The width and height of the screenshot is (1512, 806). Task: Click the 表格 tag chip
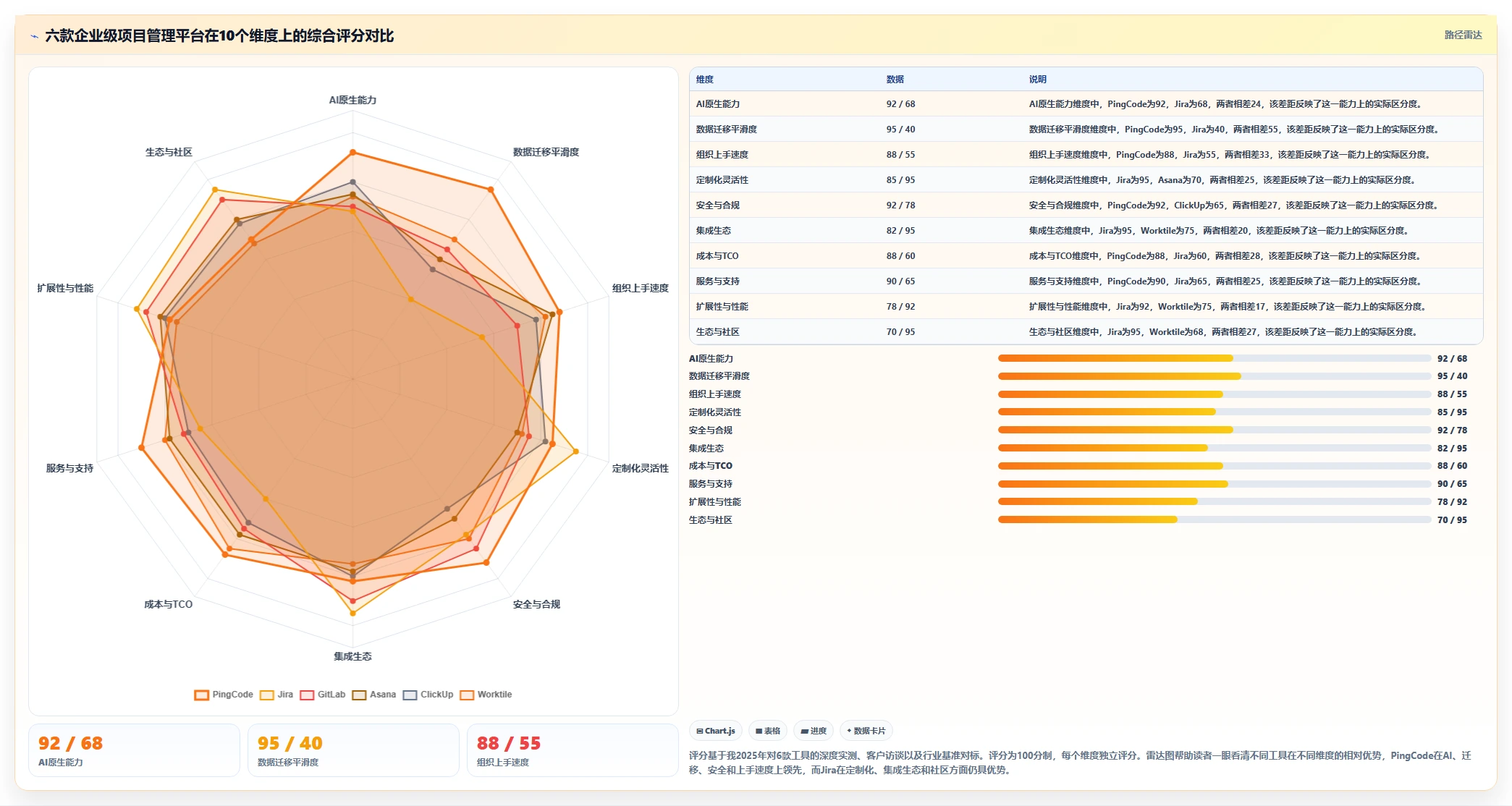pos(768,731)
